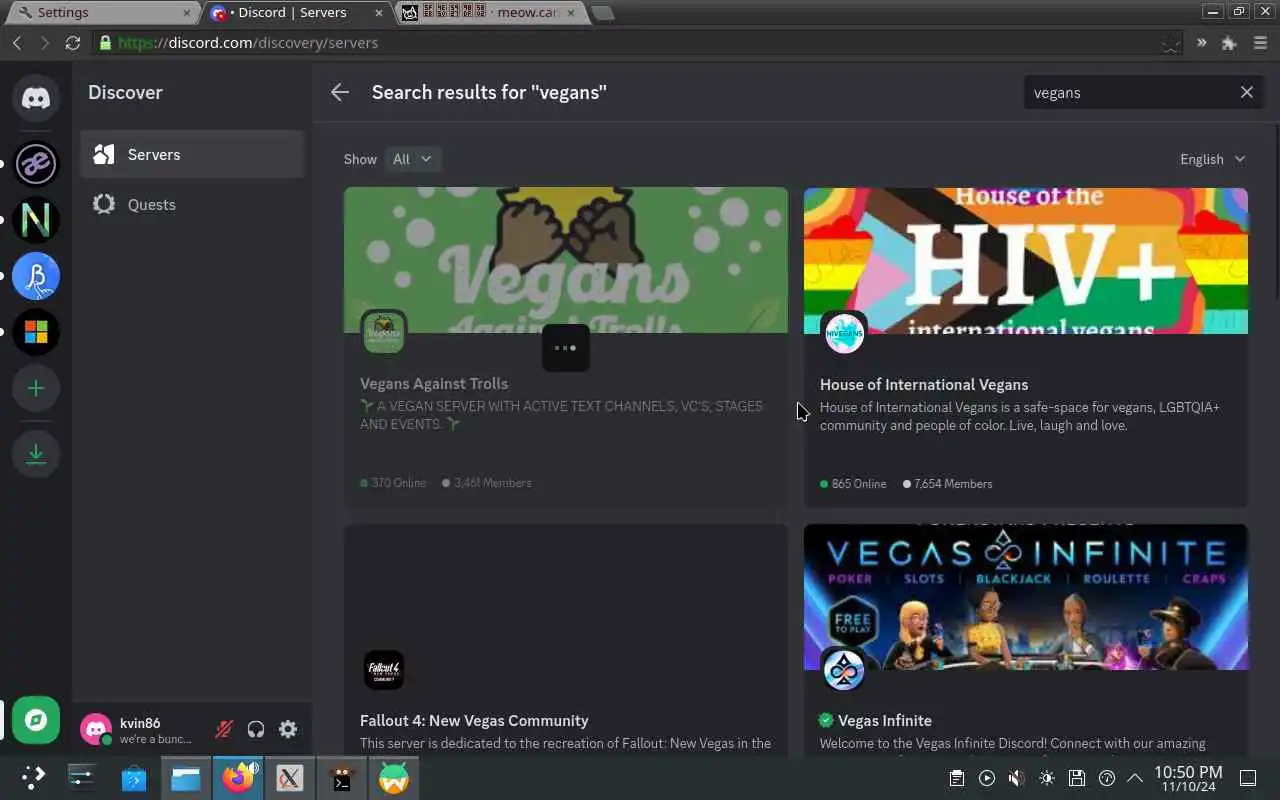Open the green N server icon

click(36, 220)
